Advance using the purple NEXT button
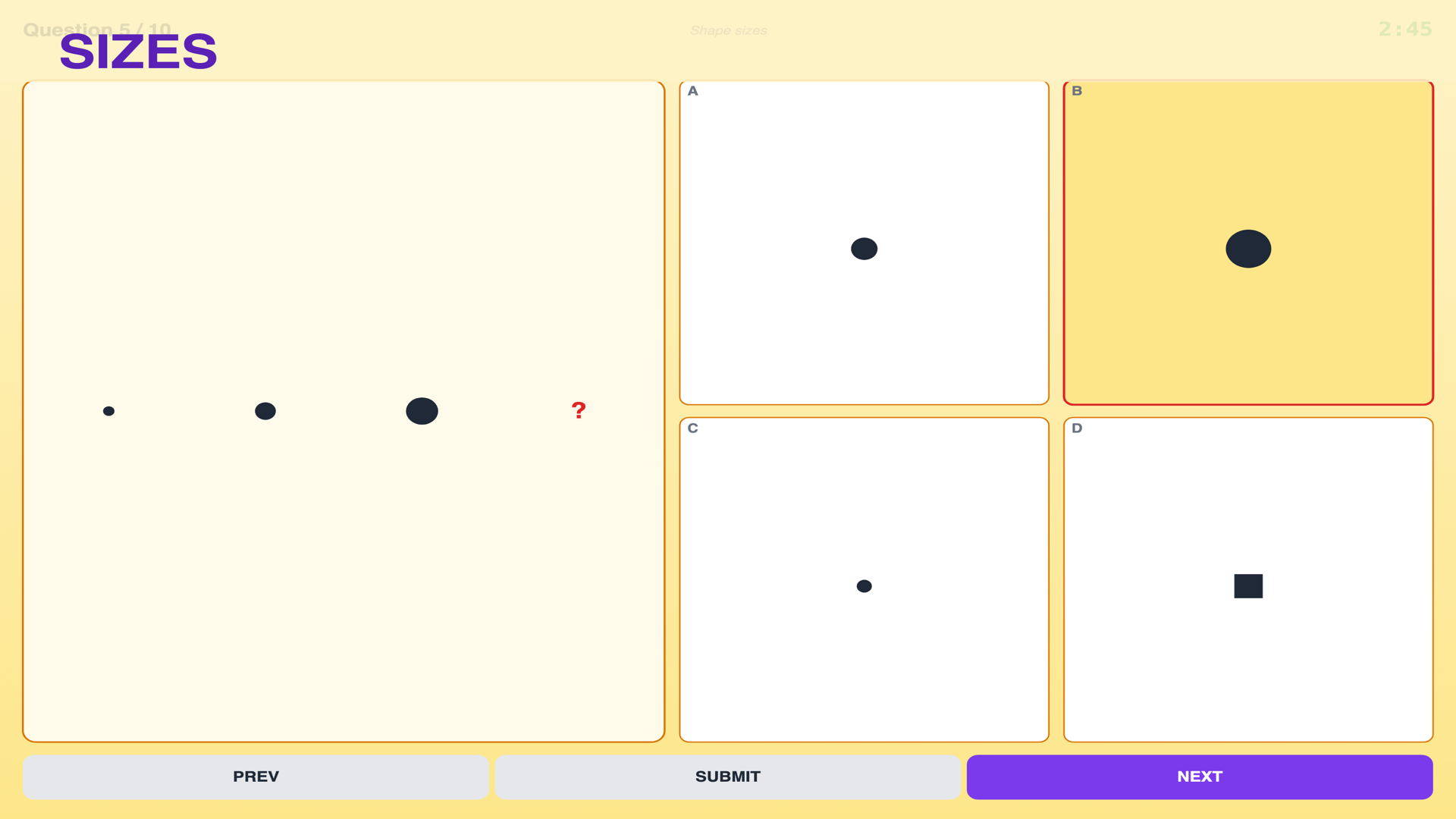The width and height of the screenshot is (1456, 819). tap(1200, 777)
